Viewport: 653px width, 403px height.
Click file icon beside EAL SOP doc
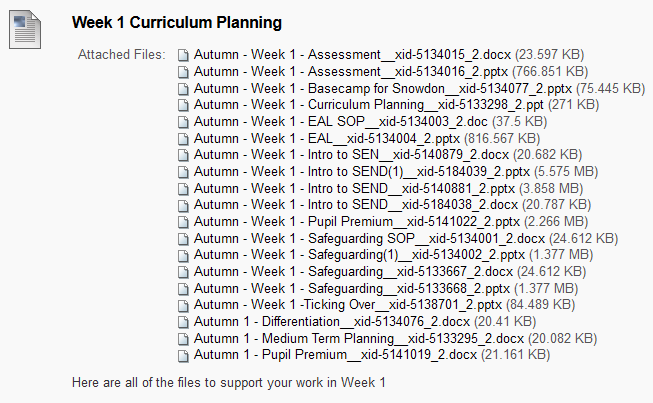coord(183,122)
